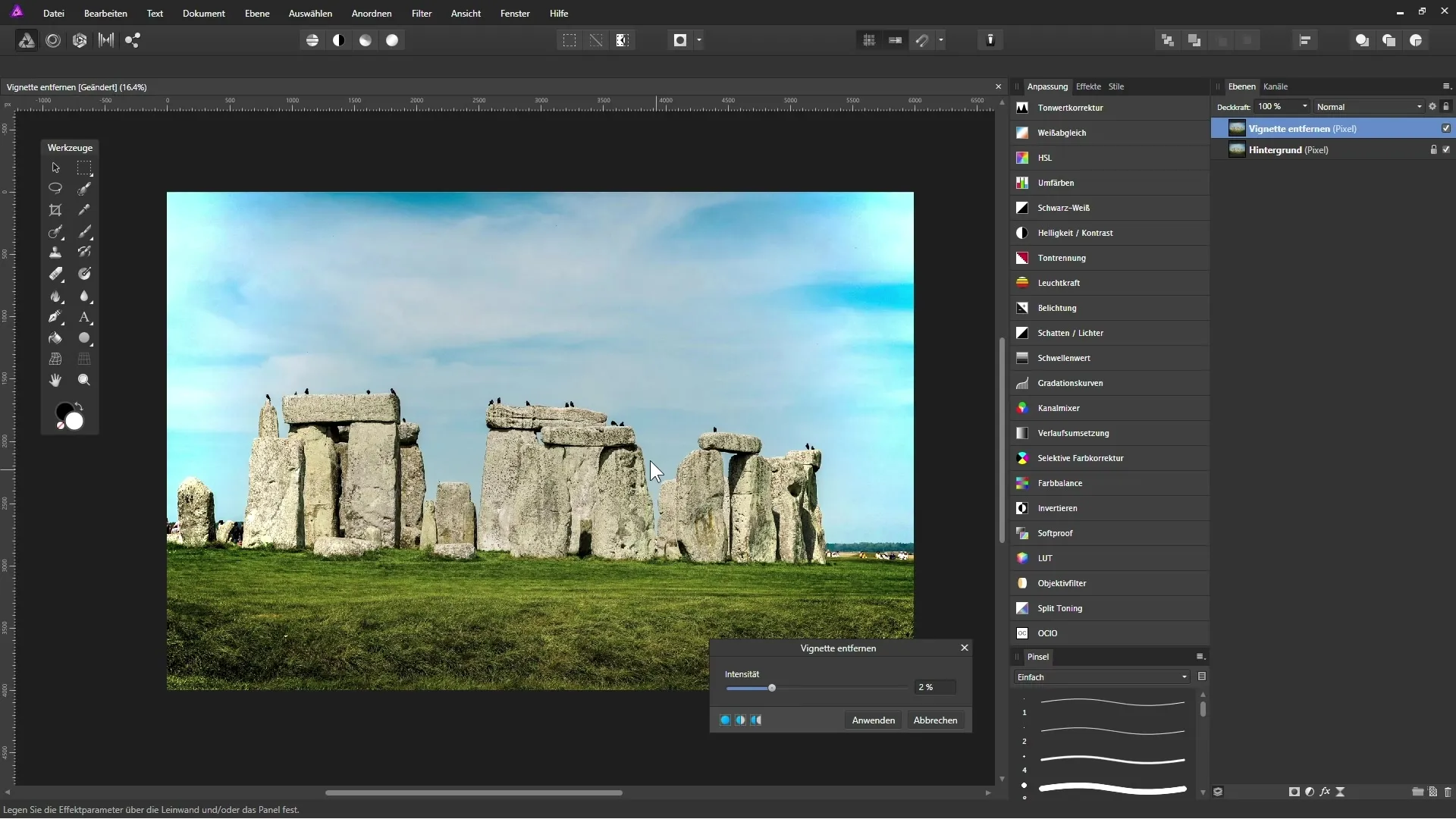Open the Datei menu
The width and height of the screenshot is (1456, 819).
pos(54,14)
